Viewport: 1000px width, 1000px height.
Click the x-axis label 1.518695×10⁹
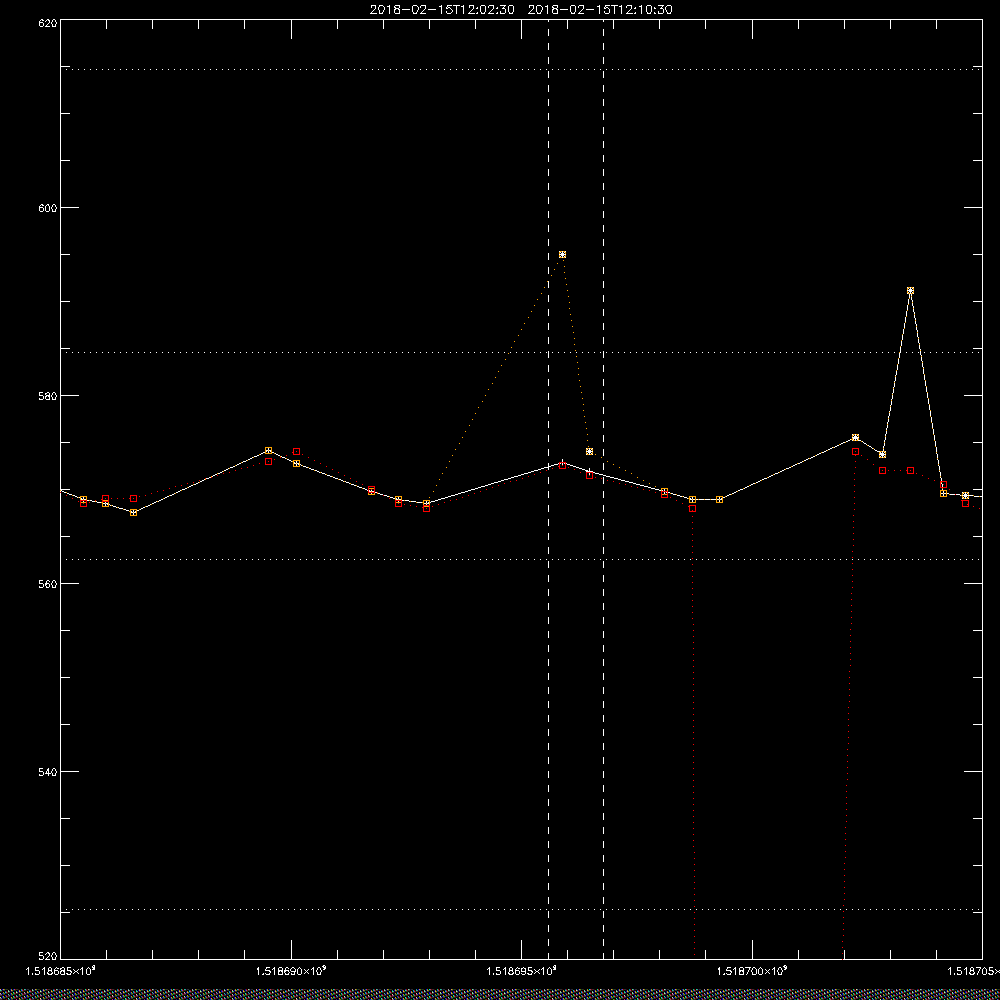(522, 971)
